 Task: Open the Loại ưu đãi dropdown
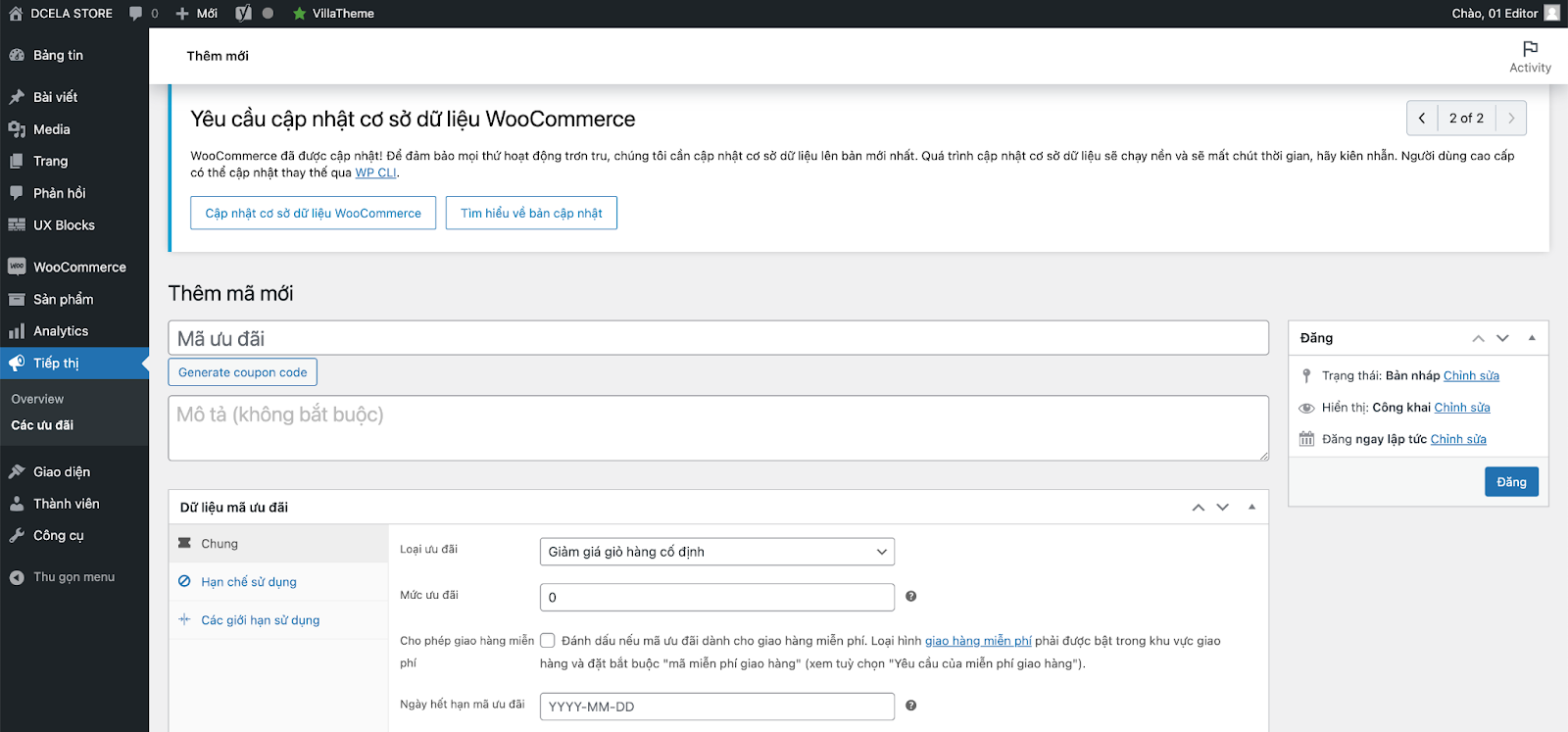(716, 552)
